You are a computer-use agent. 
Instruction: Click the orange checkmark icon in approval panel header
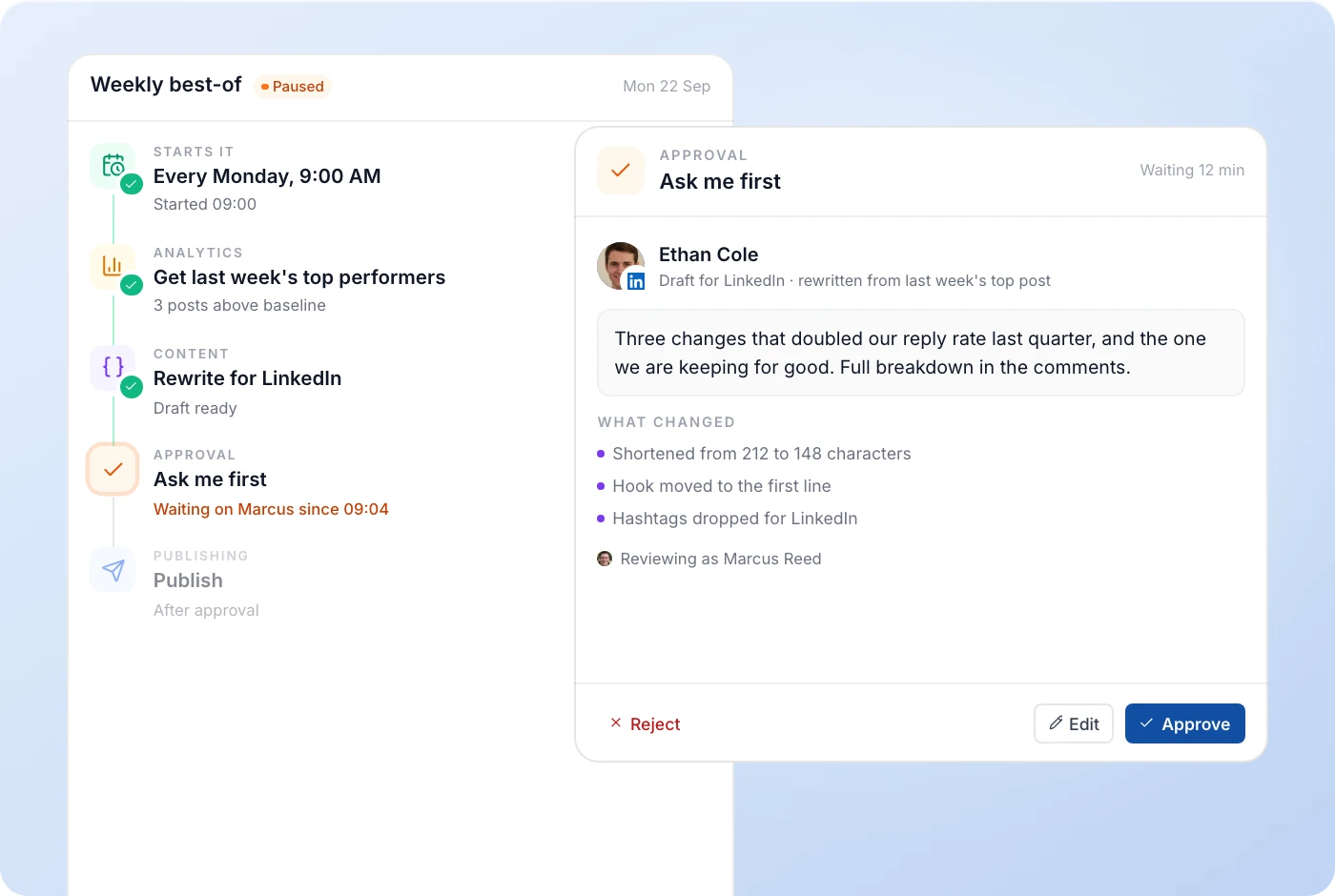click(x=621, y=171)
